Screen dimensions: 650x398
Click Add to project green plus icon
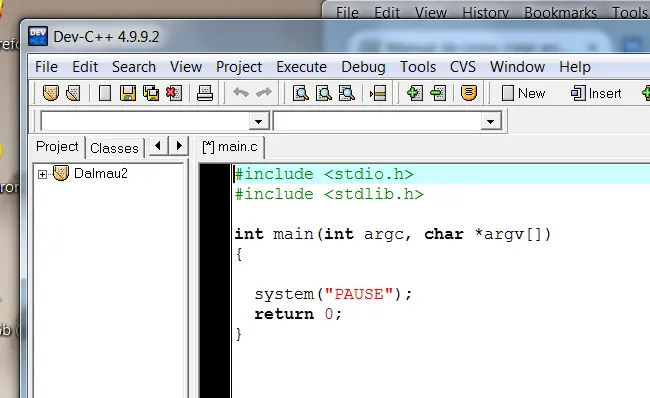pyautogui.click(x=415, y=93)
